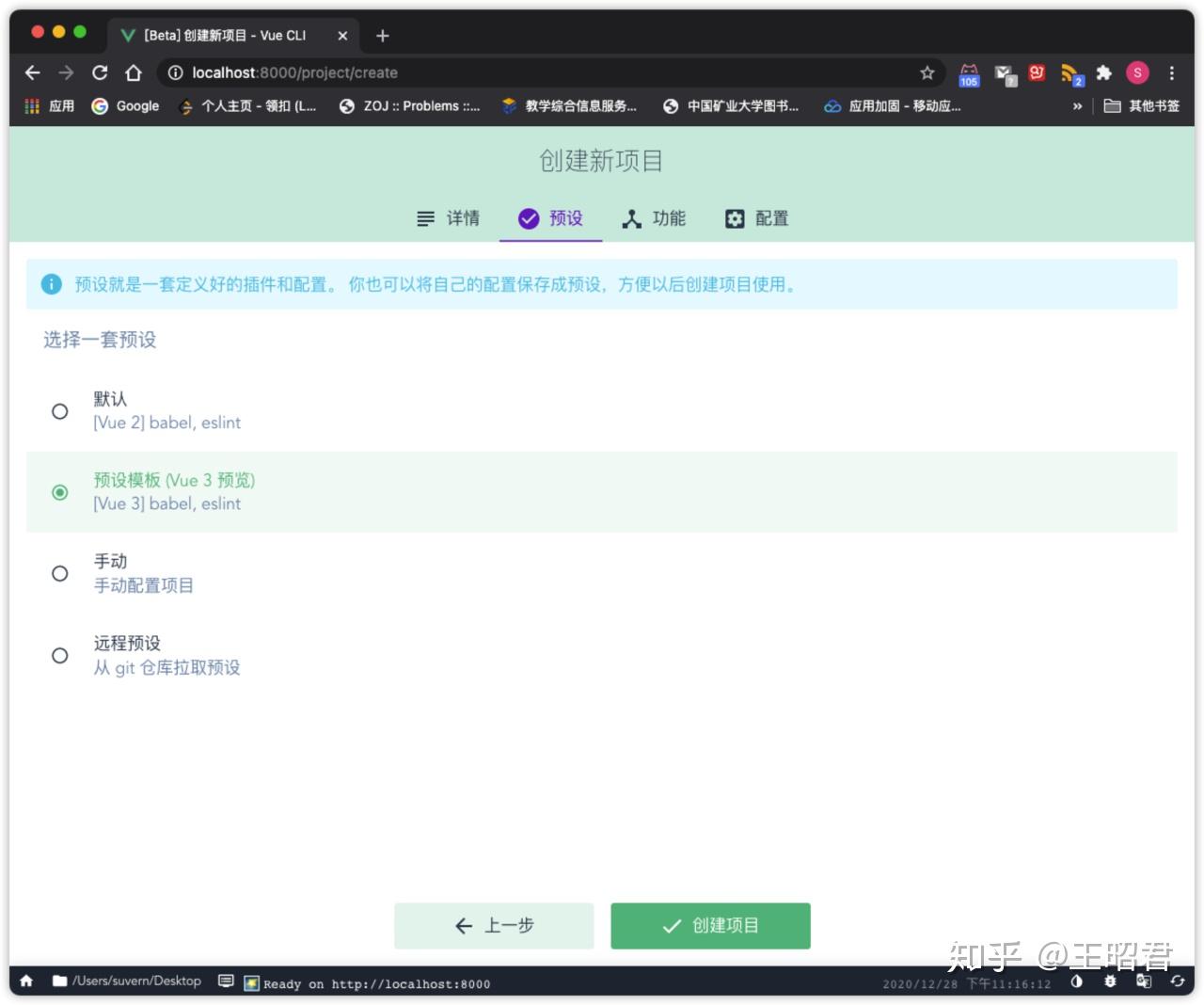The width and height of the screenshot is (1204, 1005).
Task: Click the terminal output icon near Ready on
Action: pos(251,982)
